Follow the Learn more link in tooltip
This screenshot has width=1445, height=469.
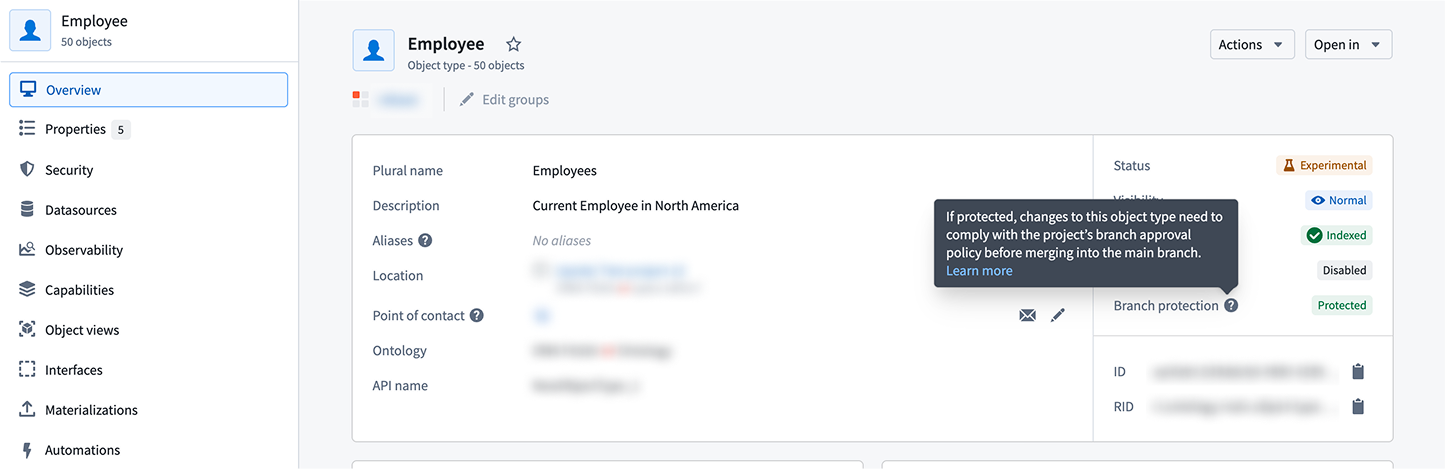point(979,271)
